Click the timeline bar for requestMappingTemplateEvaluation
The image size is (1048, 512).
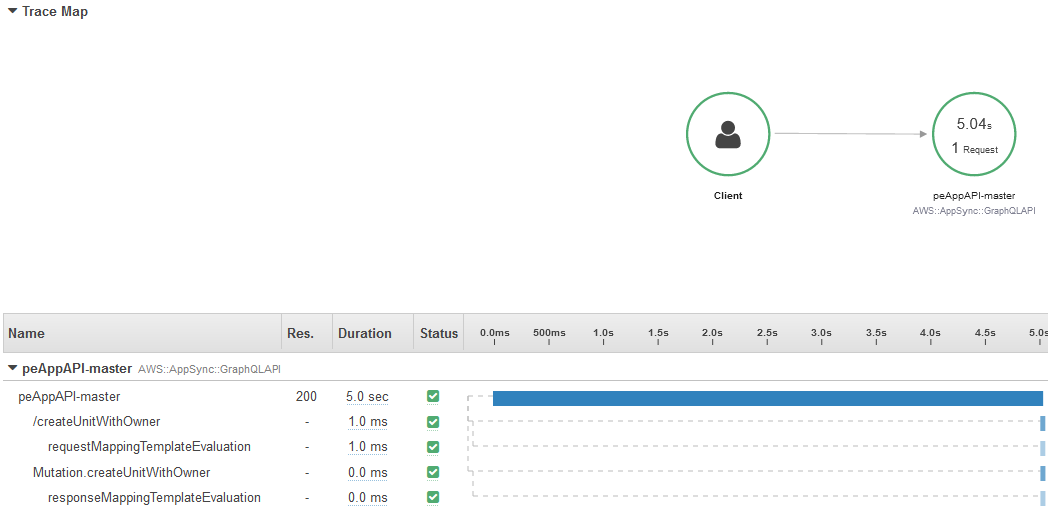tap(1042, 448)
